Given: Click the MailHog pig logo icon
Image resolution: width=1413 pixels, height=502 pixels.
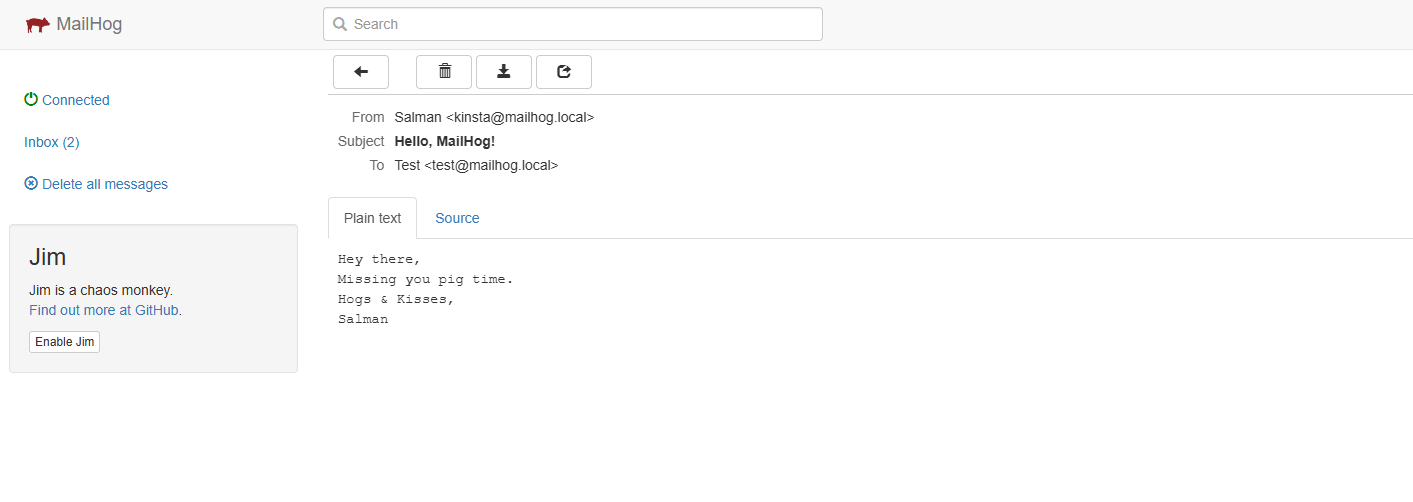Looking at the screenshot, I should pyautogui.click(x=37, y=25).
